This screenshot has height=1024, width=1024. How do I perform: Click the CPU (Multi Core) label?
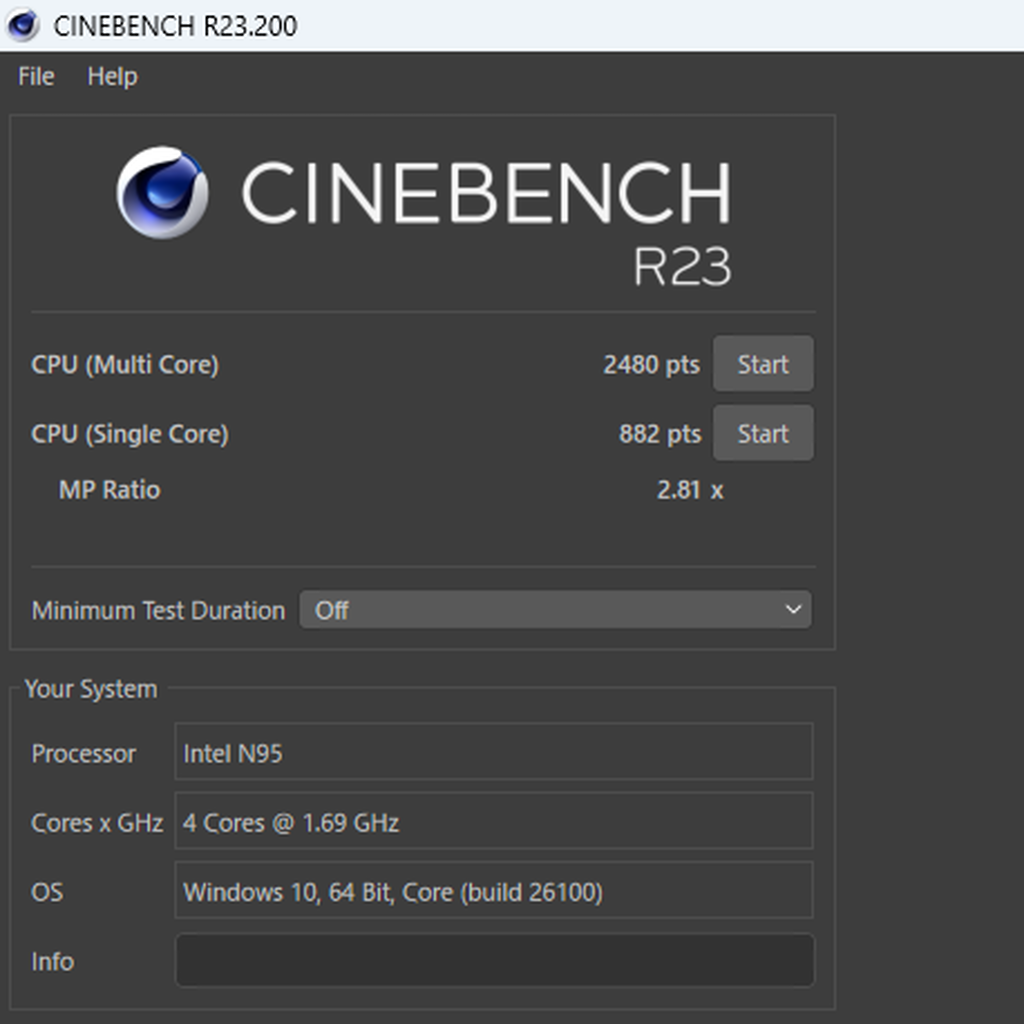click(125, 365)
